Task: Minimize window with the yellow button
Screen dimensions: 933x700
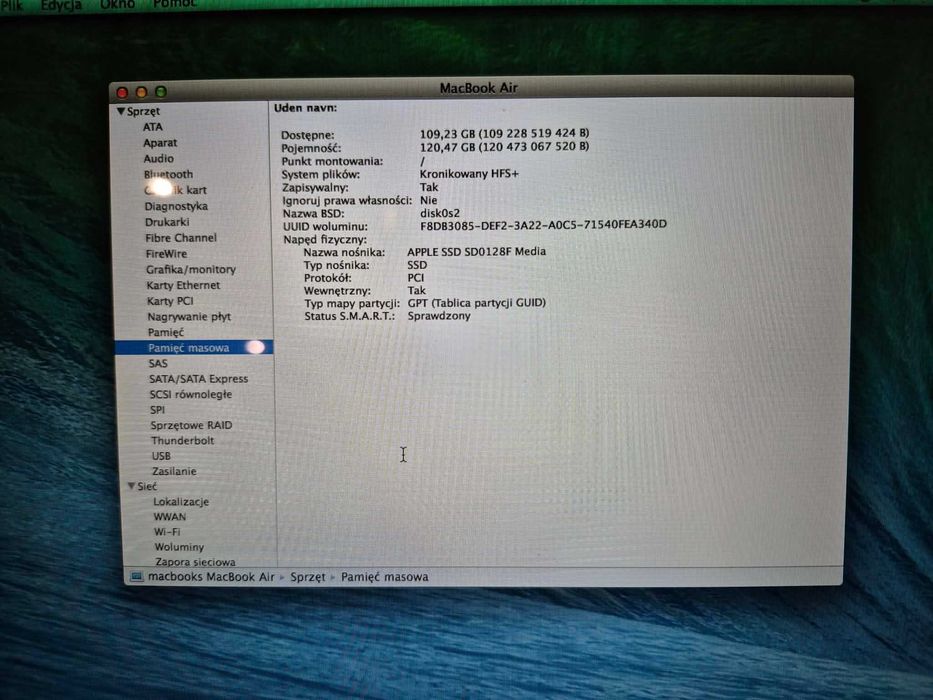Action: pyautogui.click(x=142, y=92)
